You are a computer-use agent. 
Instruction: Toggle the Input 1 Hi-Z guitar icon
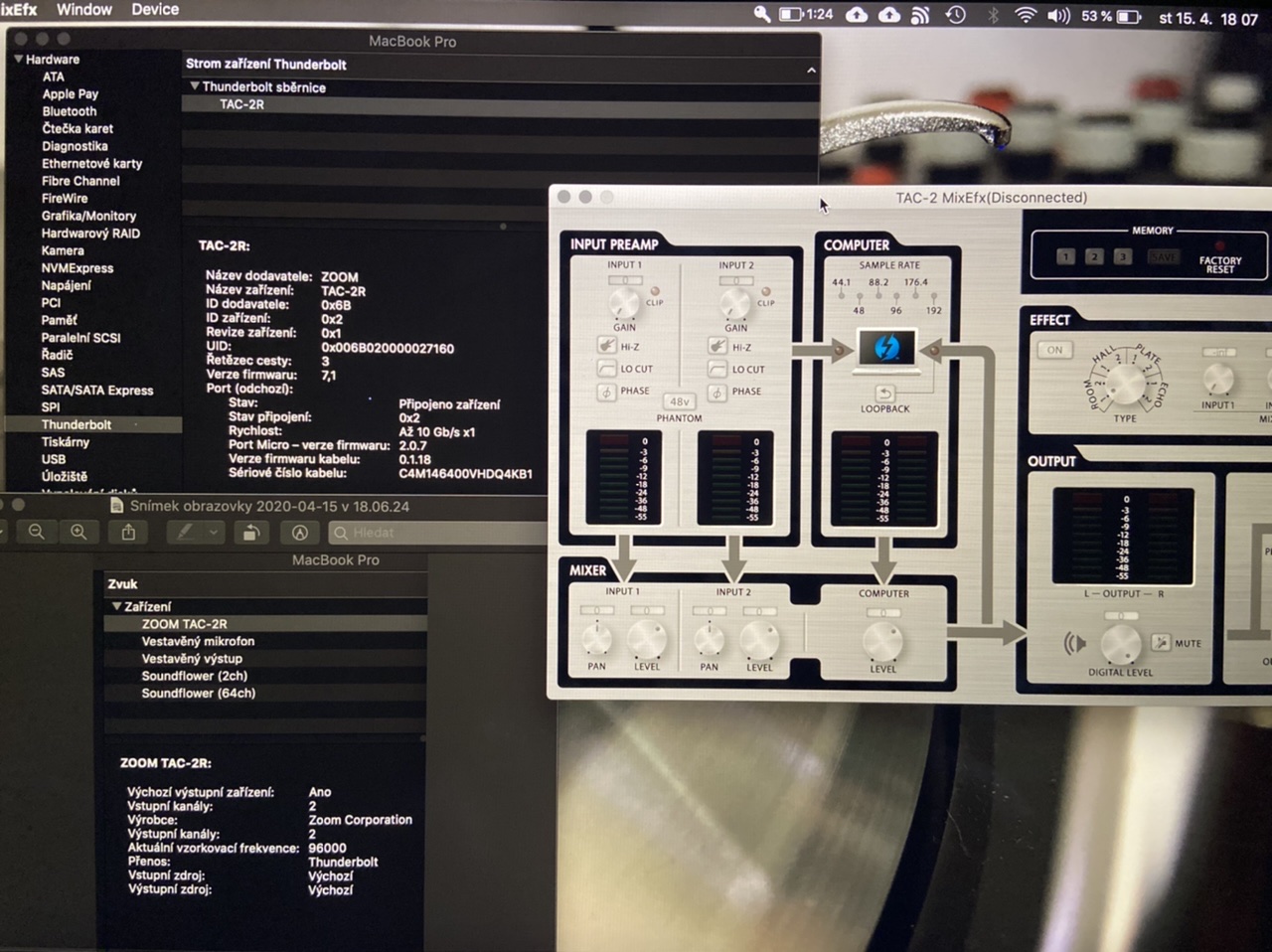coord(606,346)
